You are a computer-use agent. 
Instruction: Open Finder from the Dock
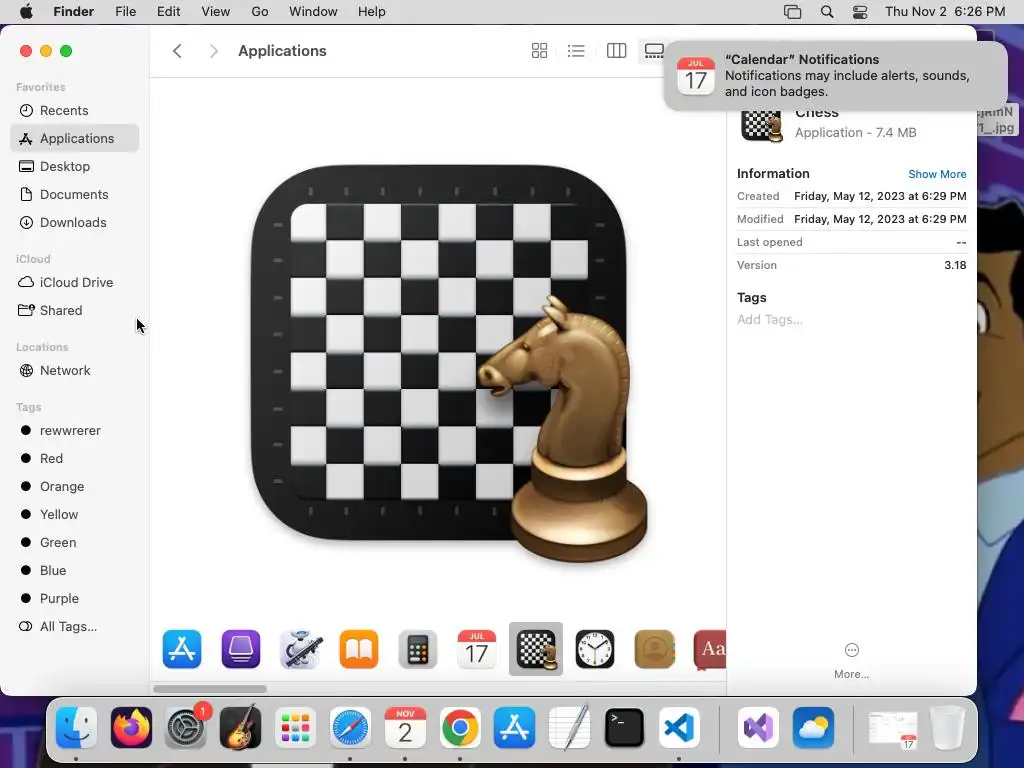coord(76,728)
